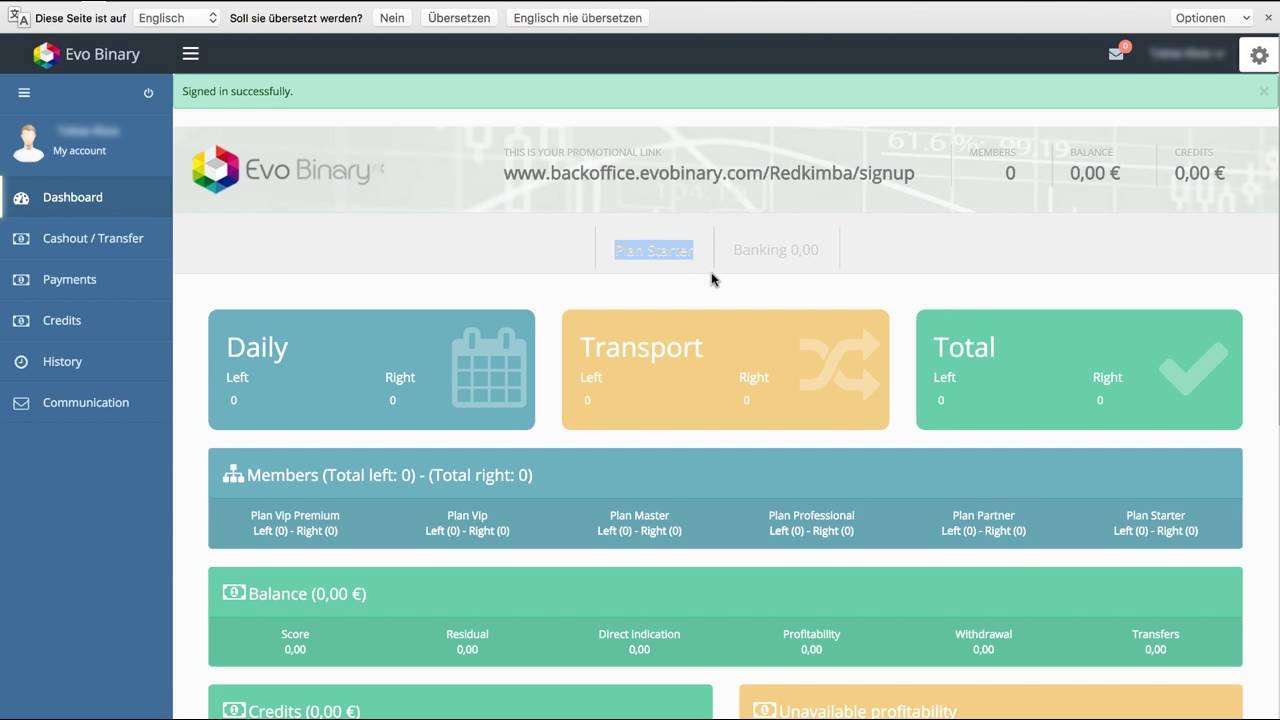Click the Transfers label
The width and height of the screenshot is (1280, 720).
click(x=1155, y=634)
